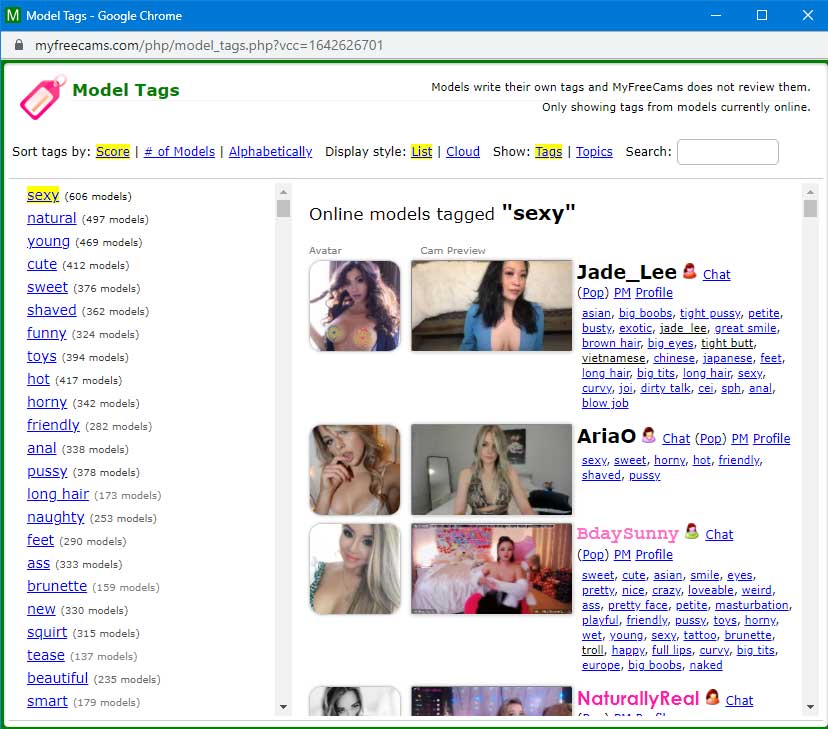The height and width of the screenshot is (729, 828).
Task: Click the user icon beside BdaySunny's name
Action: click(691, 533)
